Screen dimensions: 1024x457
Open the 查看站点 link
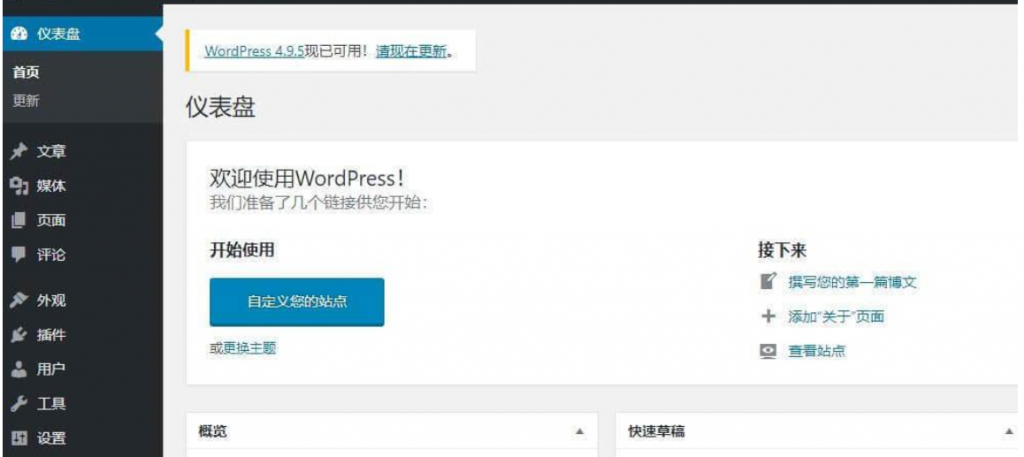[x=817, y=351]
